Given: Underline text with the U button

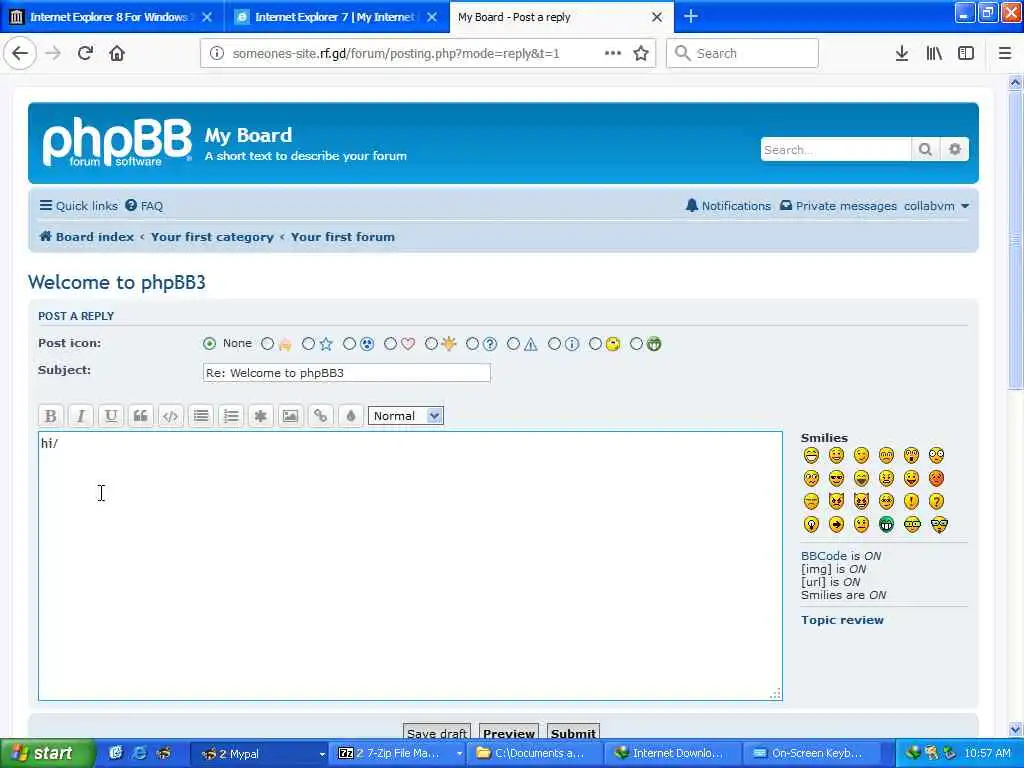Looking at the screenshot, I should [x=111, y=416].
